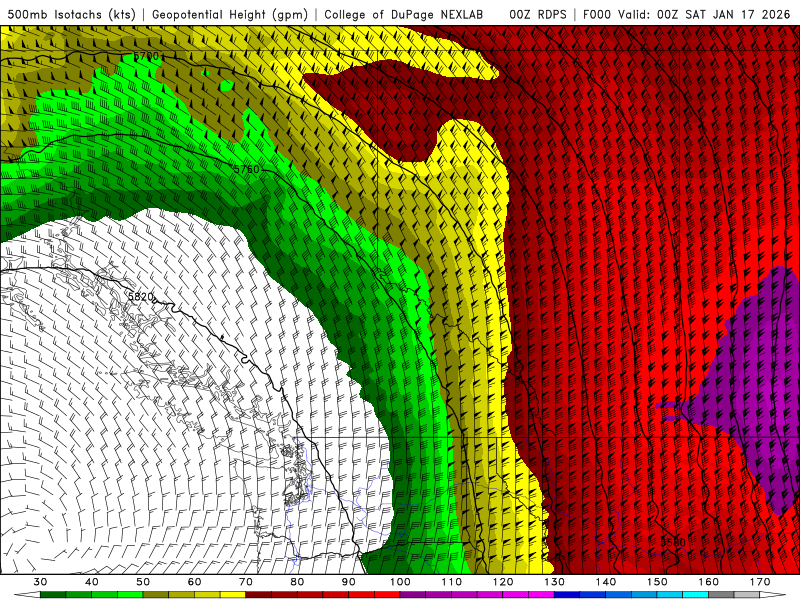
Task: Click the 70 value on the color scale
Action: [x=246, y=582]
